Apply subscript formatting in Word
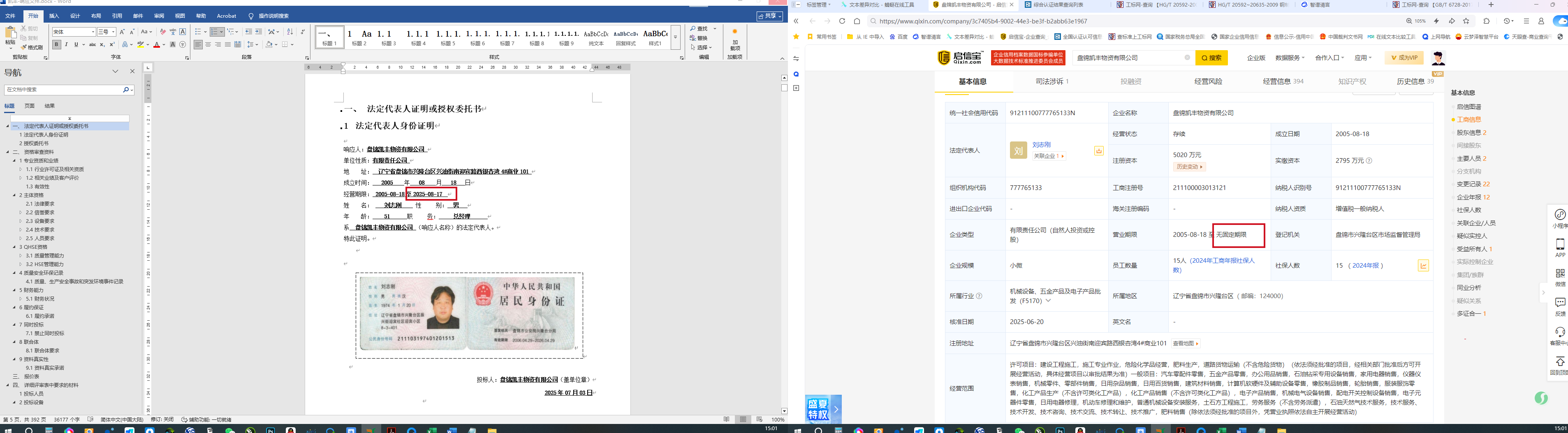 coord(102,44)
